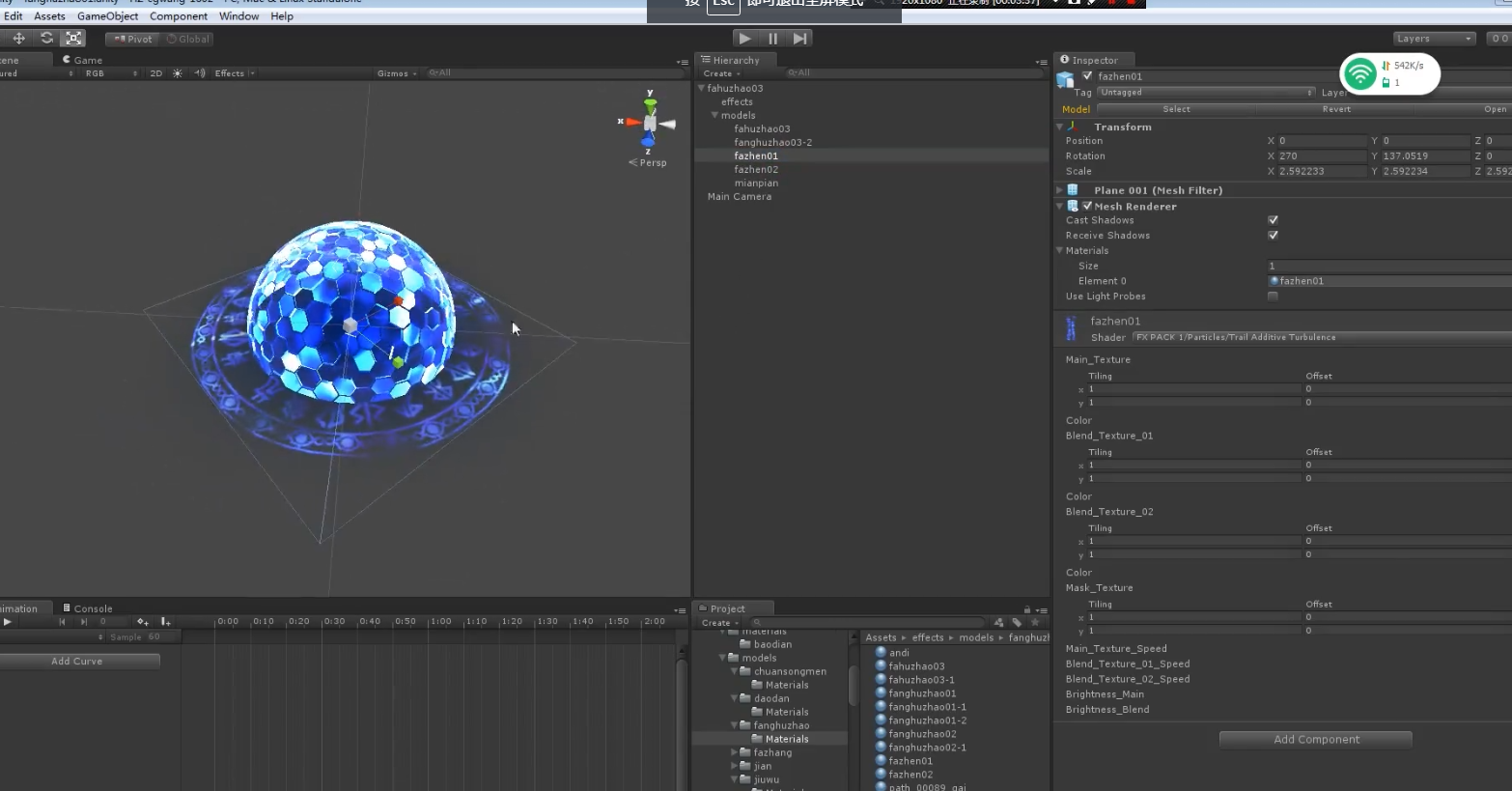The height and width of the screenshot is (791, 1512).
Task: Collapse the fahuzhao03 hierarchy root
Action: tap(702, 88)
